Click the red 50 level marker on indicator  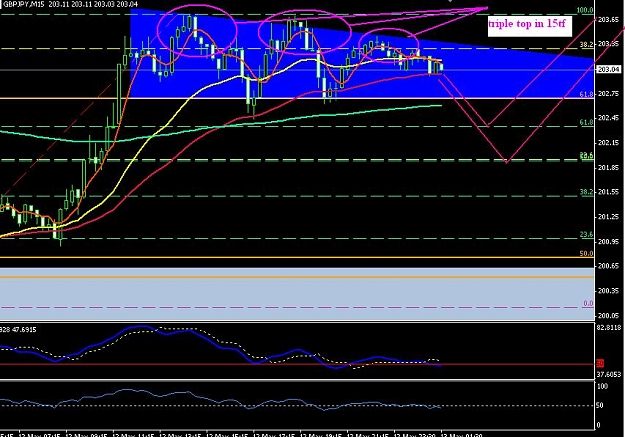600,364
